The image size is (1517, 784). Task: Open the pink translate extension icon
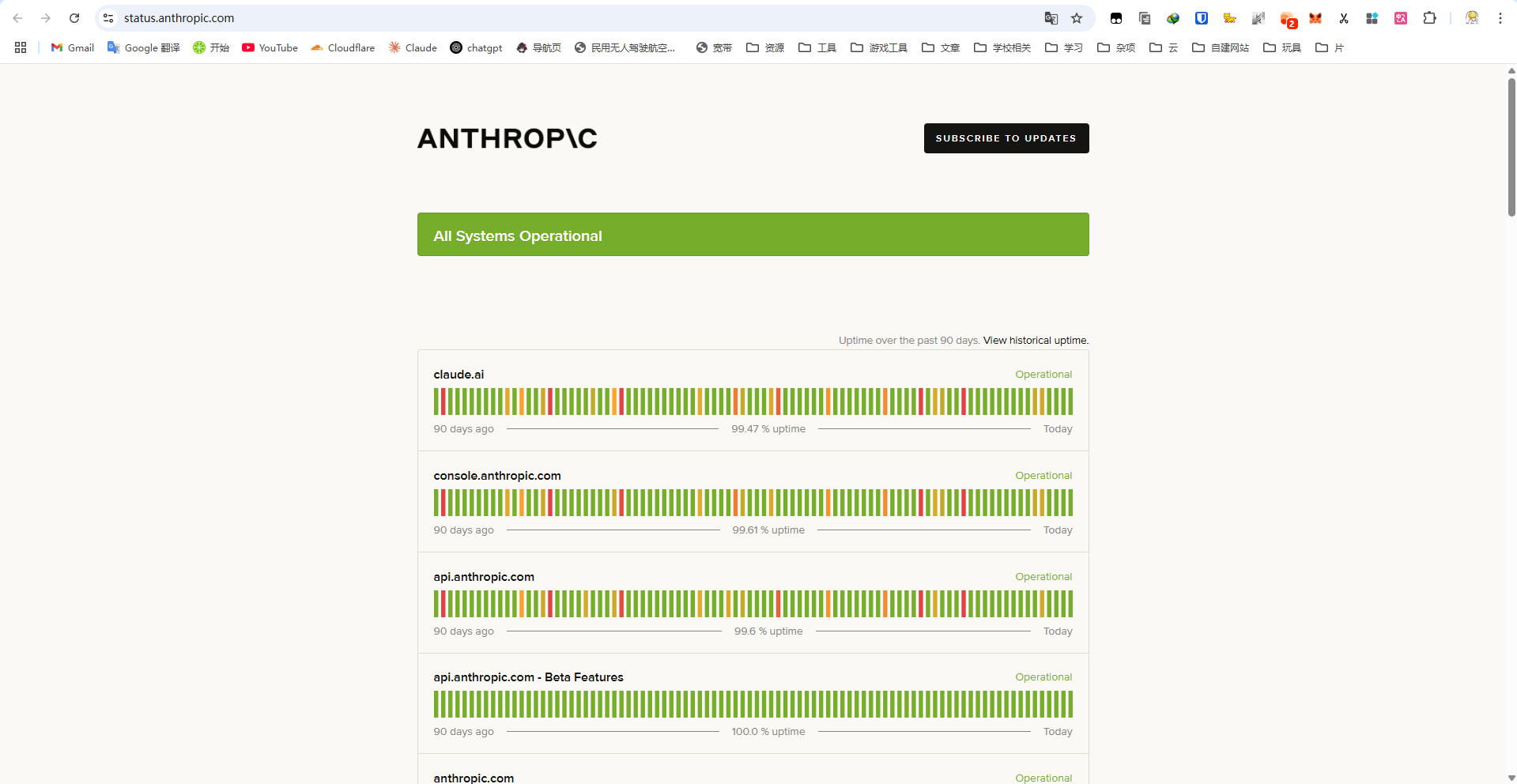[1401, 18]
